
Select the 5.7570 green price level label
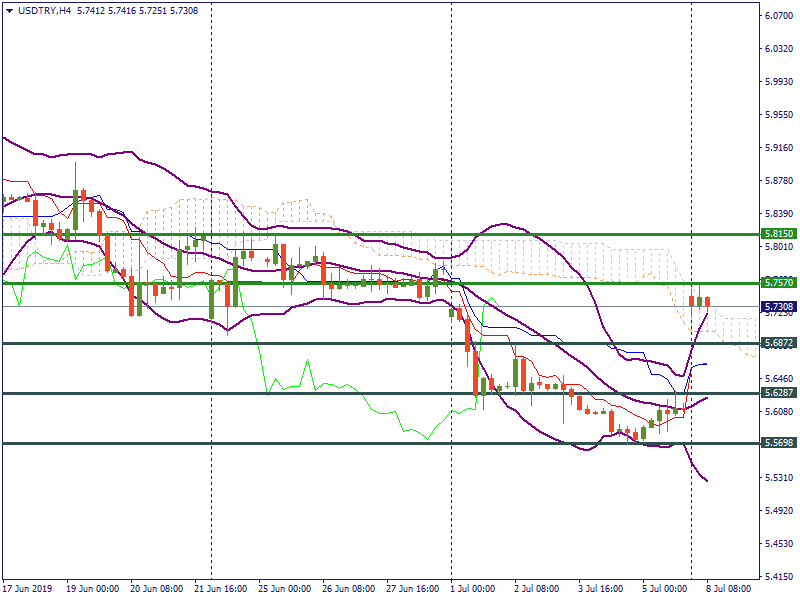coord(778,283)
